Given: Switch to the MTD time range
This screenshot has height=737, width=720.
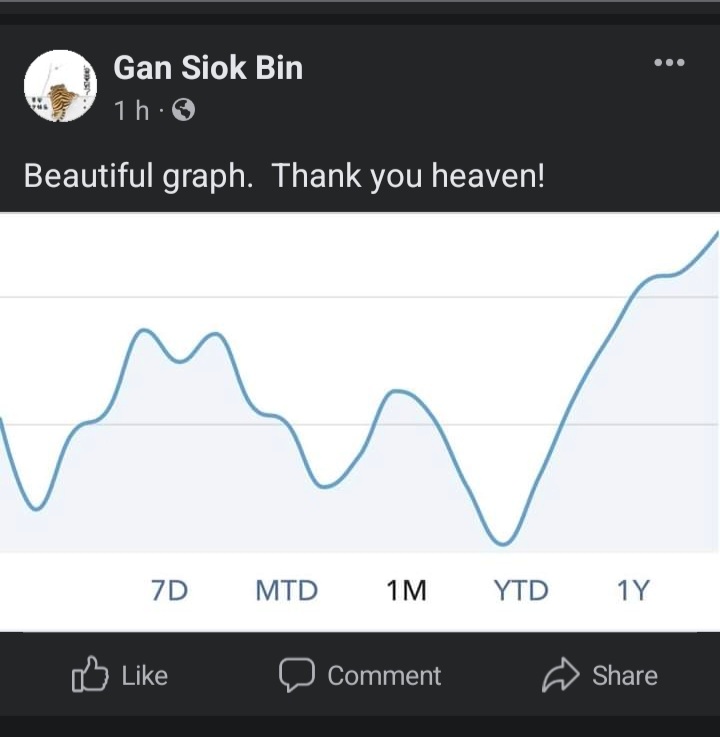Looking at the screenshot, I should 286,591.
